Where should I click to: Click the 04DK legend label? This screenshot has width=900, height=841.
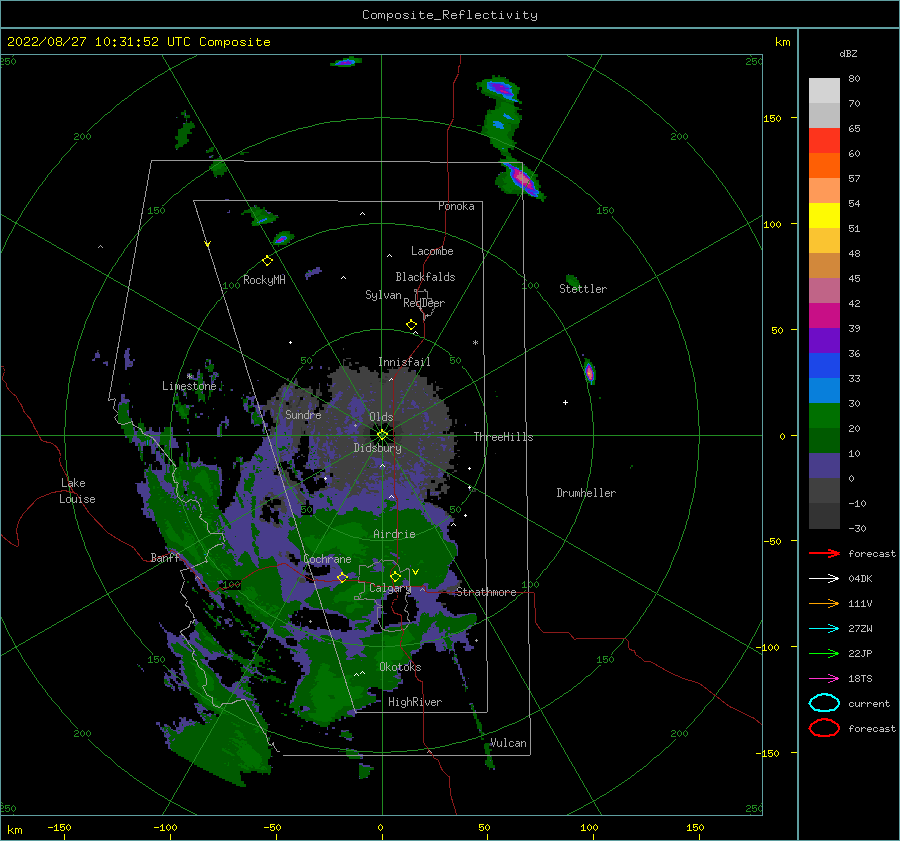point(860,579)
